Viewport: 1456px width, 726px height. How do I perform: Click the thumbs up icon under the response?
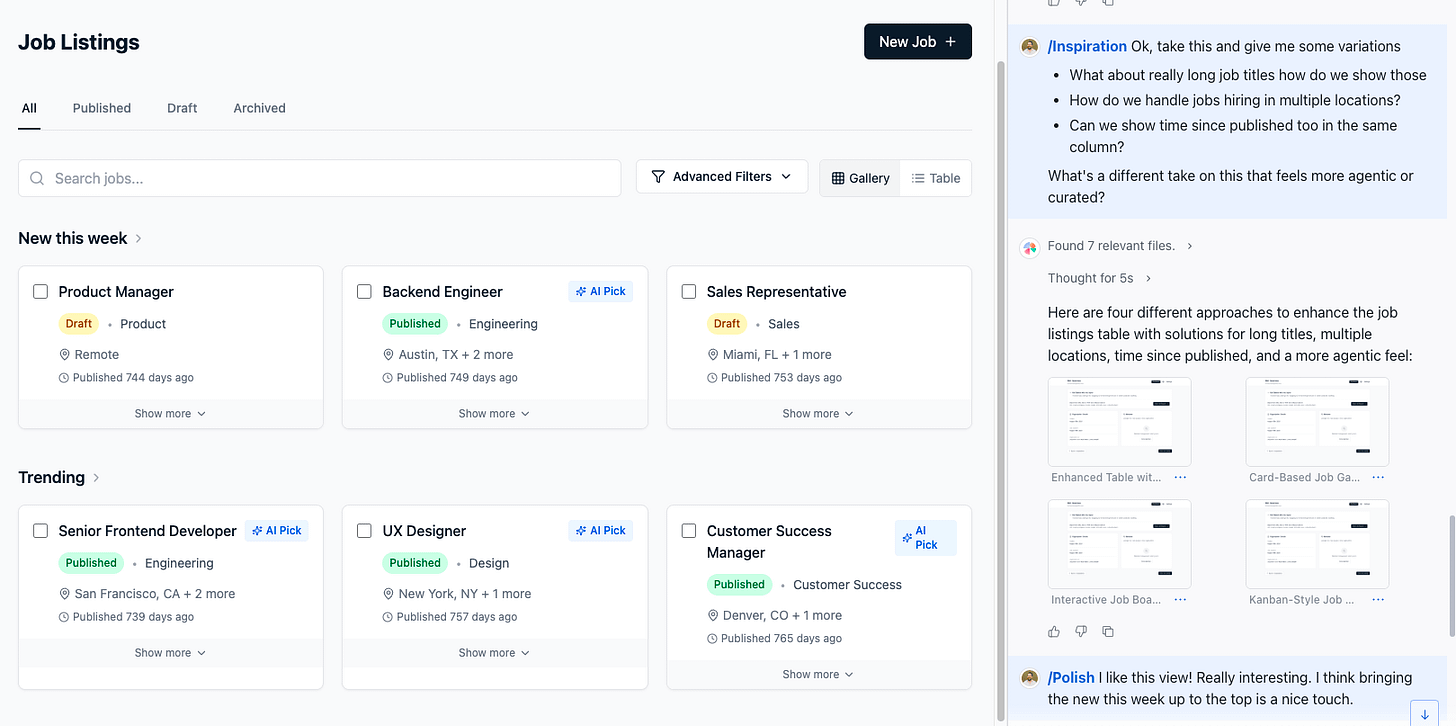pyautogui.click(x=1054, y=631)
